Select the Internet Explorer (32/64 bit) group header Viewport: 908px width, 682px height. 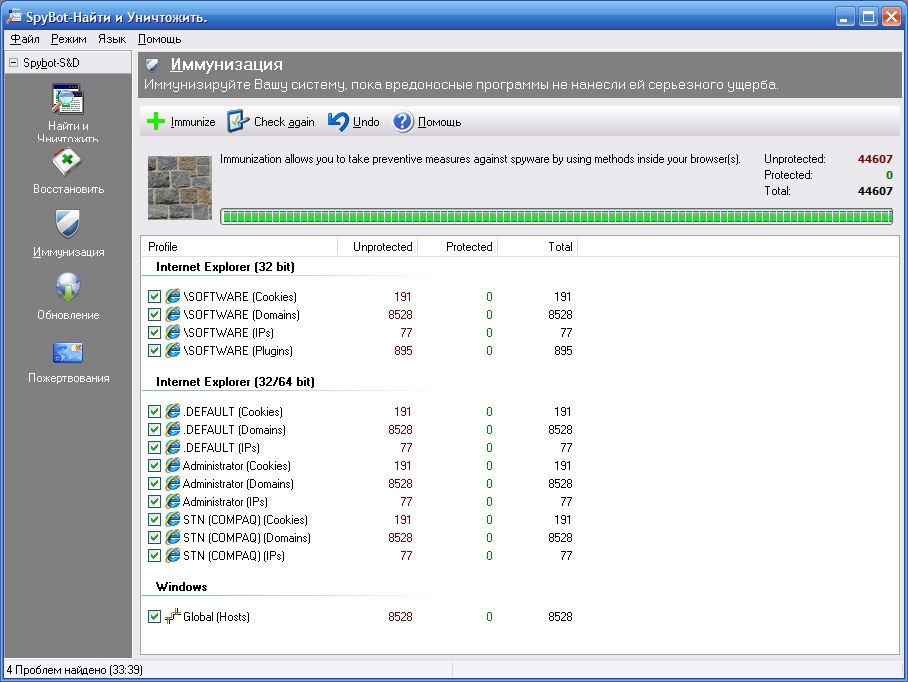coord(235,382)
